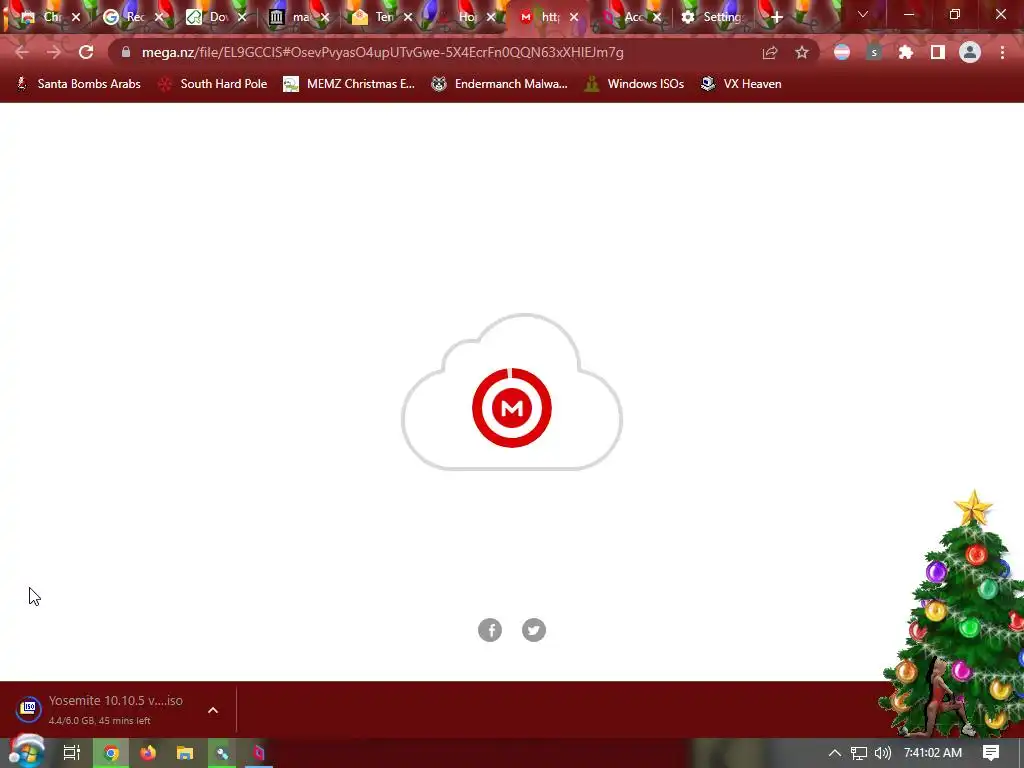This screenshot has width=1024, height=768.
Task: Open the notification center icon
Action: 991,753
